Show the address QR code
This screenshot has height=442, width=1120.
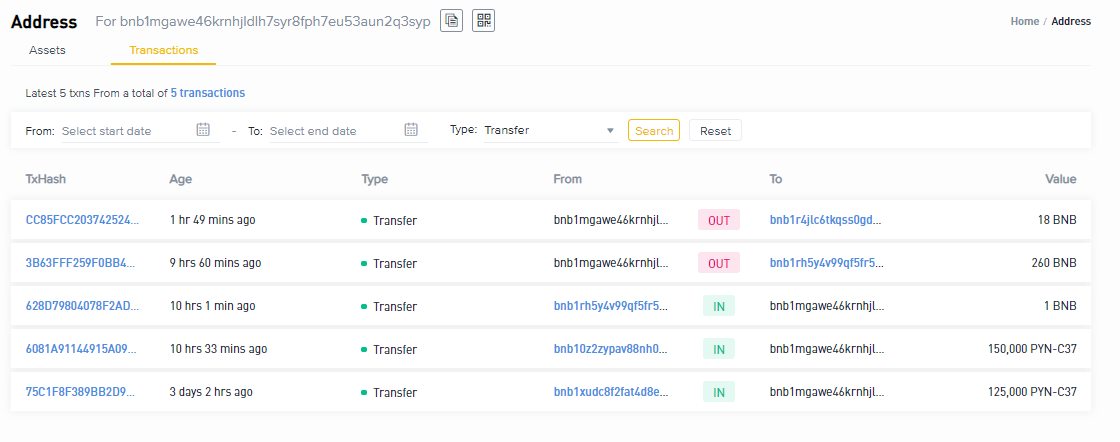484,21
